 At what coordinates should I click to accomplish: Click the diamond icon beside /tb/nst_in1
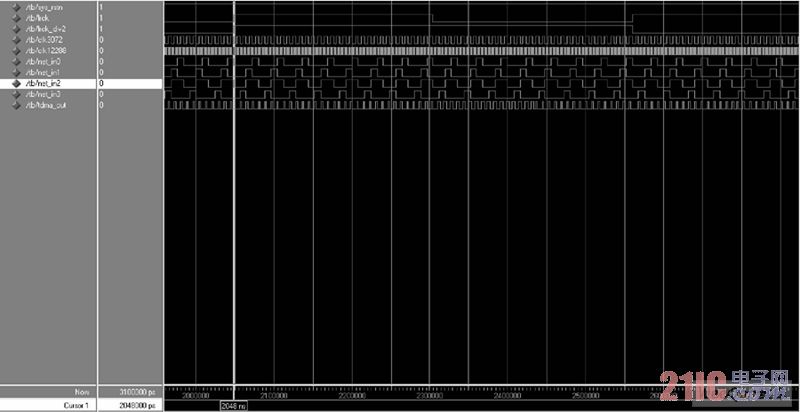click(17, 73)
